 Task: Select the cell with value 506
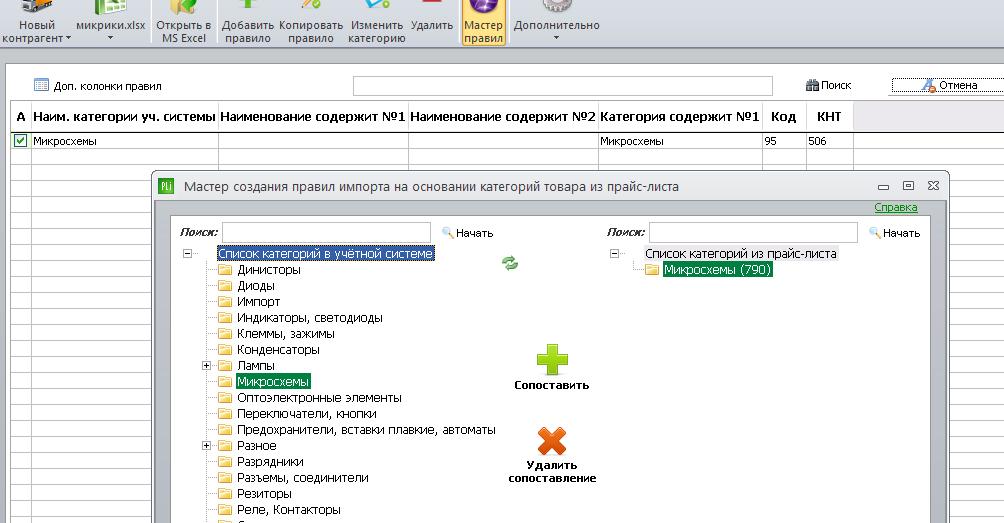[829, 141]
